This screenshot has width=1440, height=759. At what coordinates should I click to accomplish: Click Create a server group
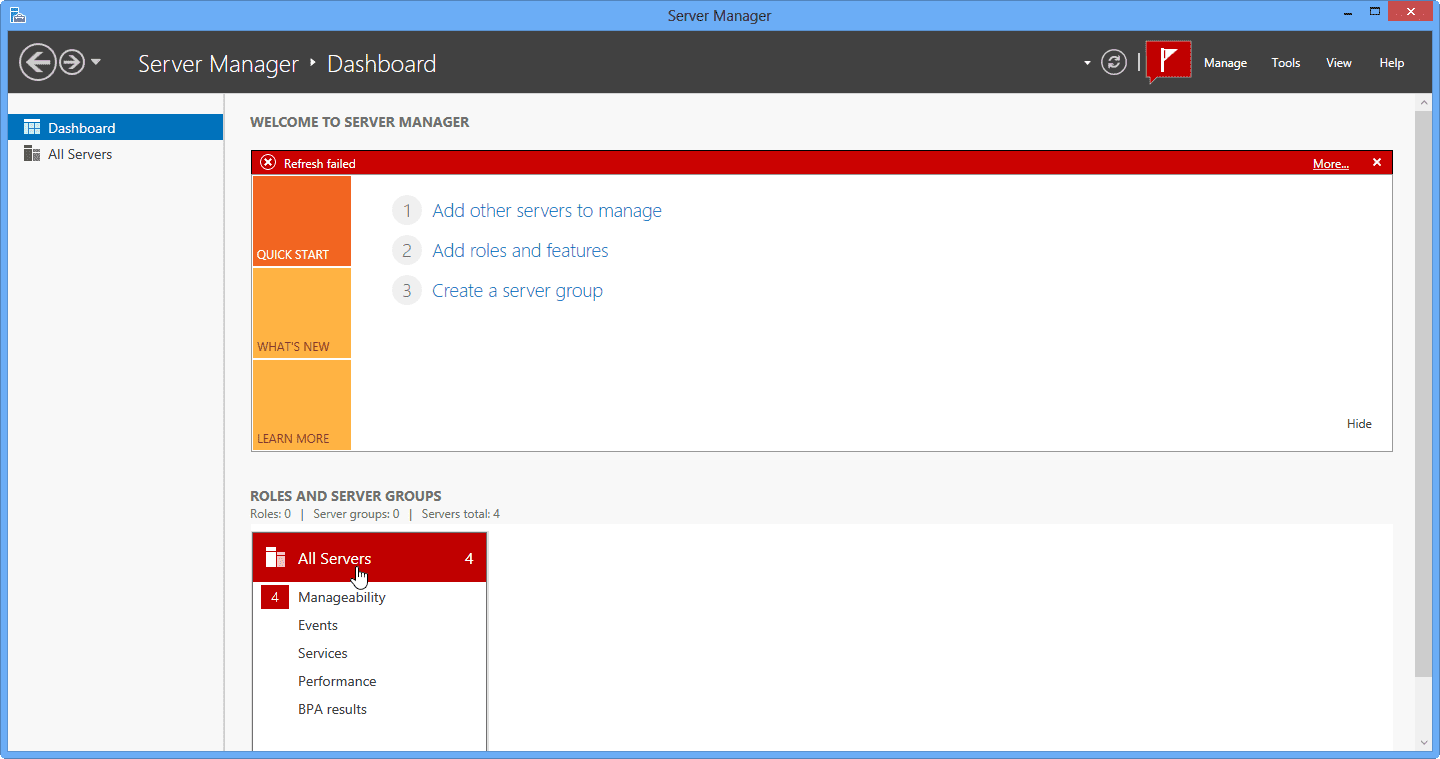[517, 291]
